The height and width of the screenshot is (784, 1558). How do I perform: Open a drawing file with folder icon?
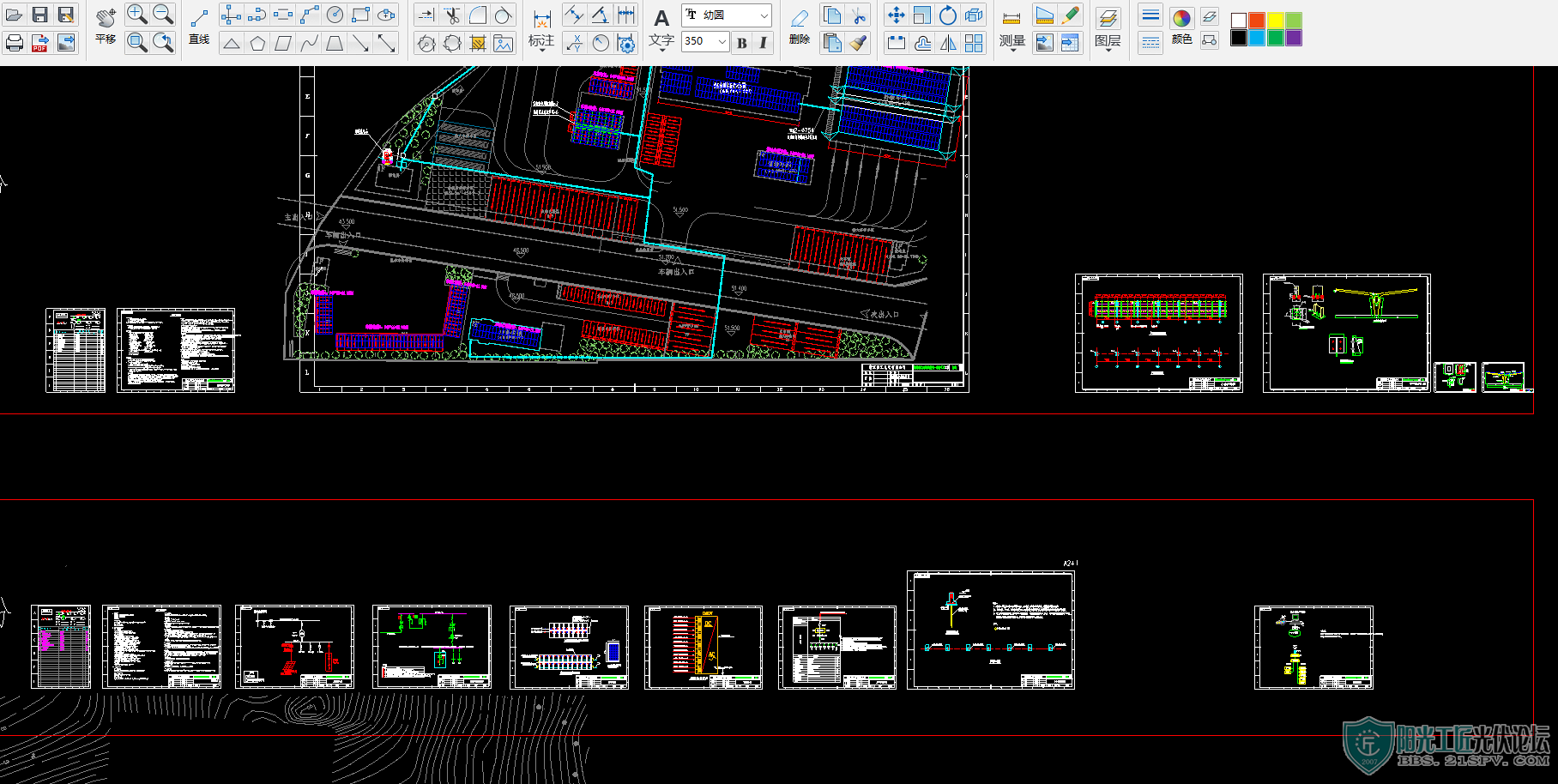[x=14, y=15]
